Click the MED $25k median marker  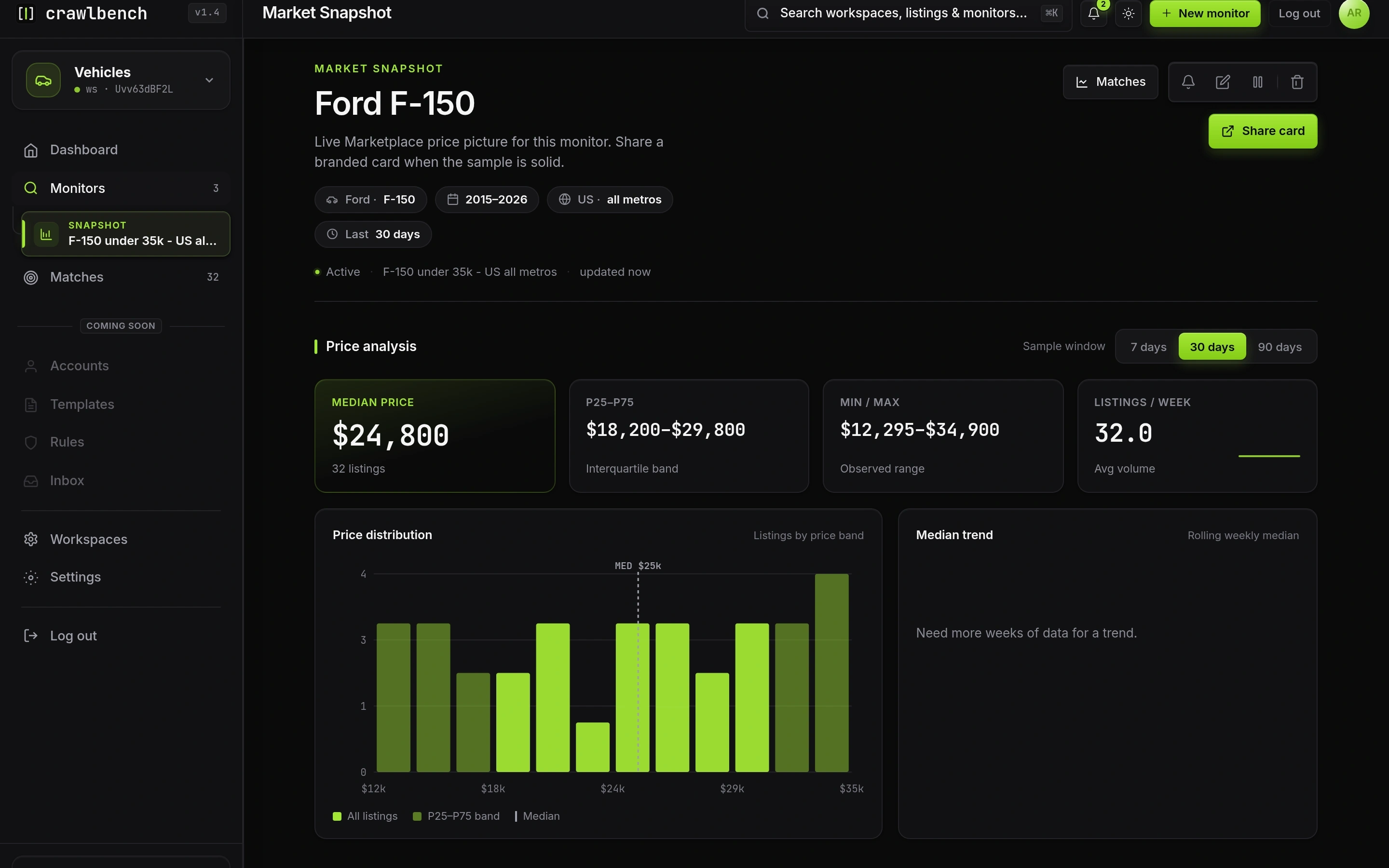pyautogui.click(x=638, y=566)
